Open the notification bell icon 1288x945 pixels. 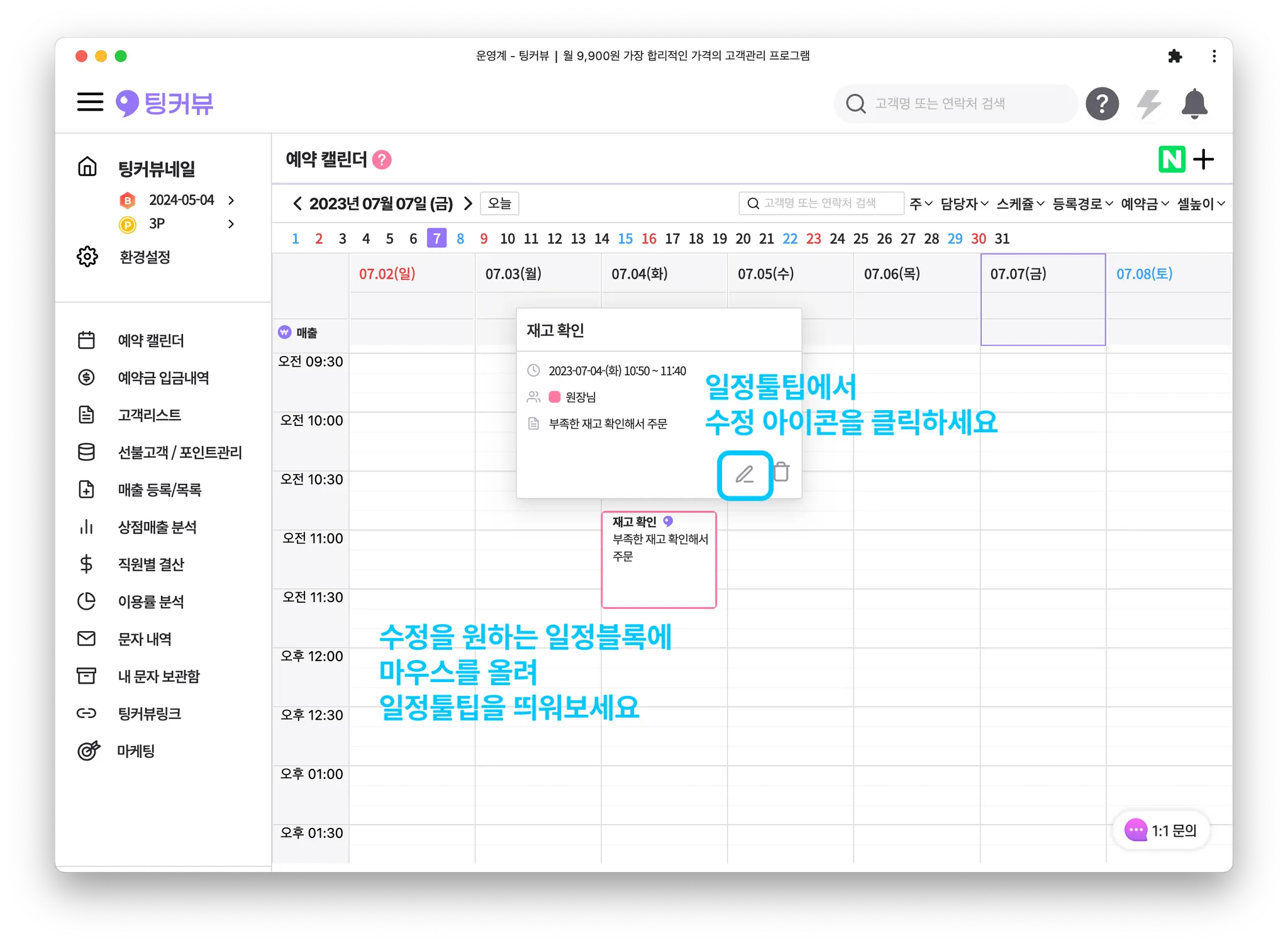pyautogui.click(x=1194, y=104)
